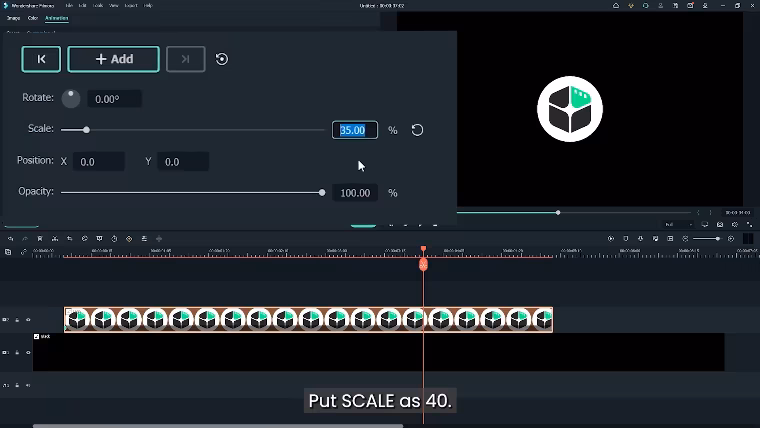Click the Adjust audio equalizer icon

[x=144, y=238]
